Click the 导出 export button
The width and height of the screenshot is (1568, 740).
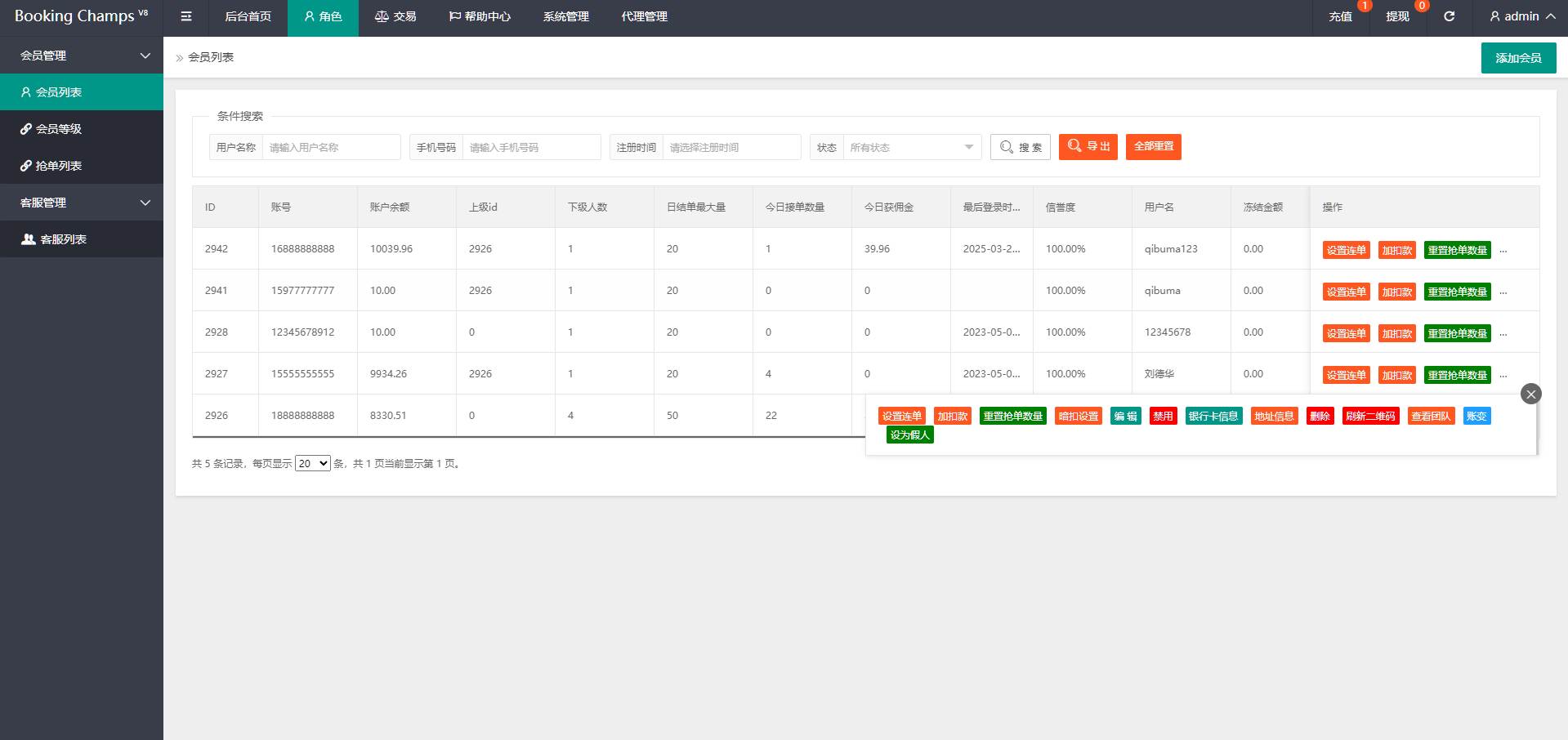pos(1088,147)
